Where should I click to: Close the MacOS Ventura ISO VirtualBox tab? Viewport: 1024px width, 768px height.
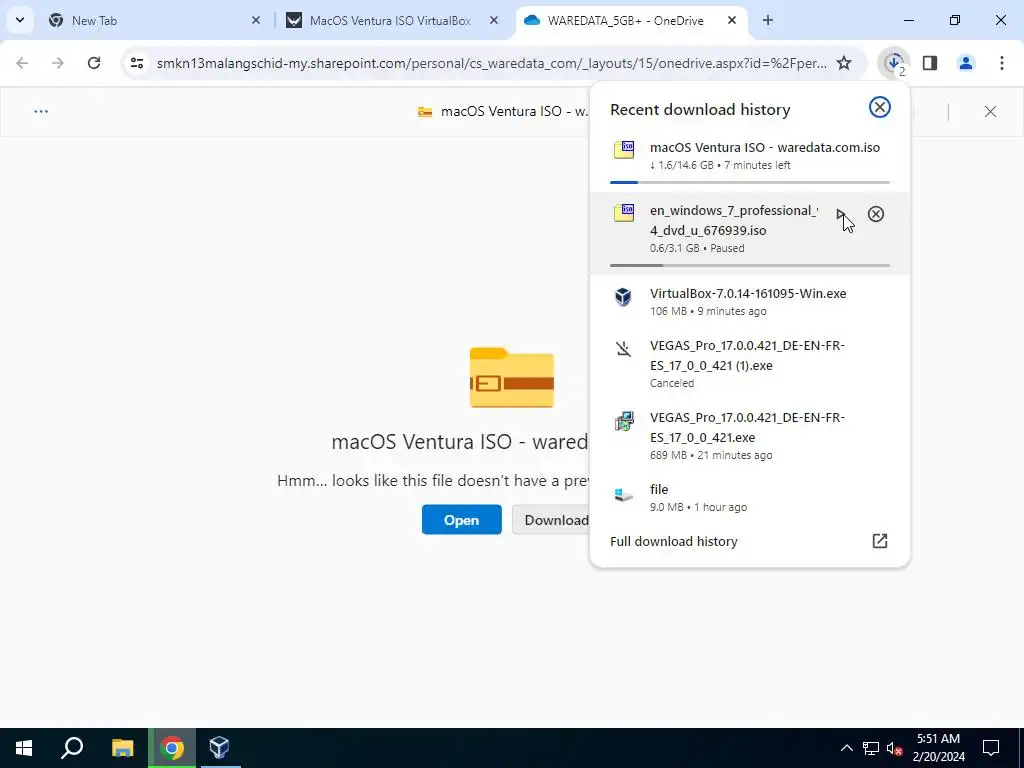pos(494,21)
